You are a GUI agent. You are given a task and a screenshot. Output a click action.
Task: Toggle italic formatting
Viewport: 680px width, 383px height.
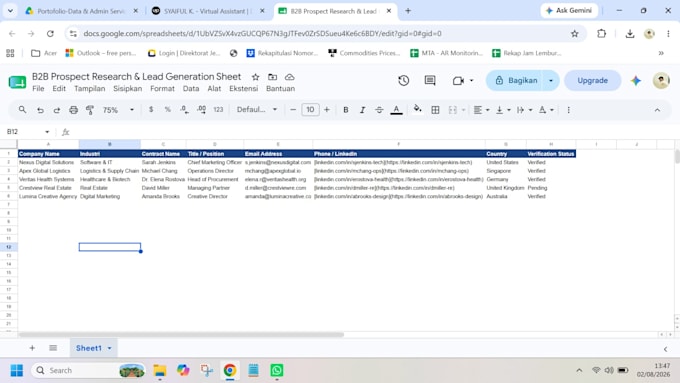[362, 110]
